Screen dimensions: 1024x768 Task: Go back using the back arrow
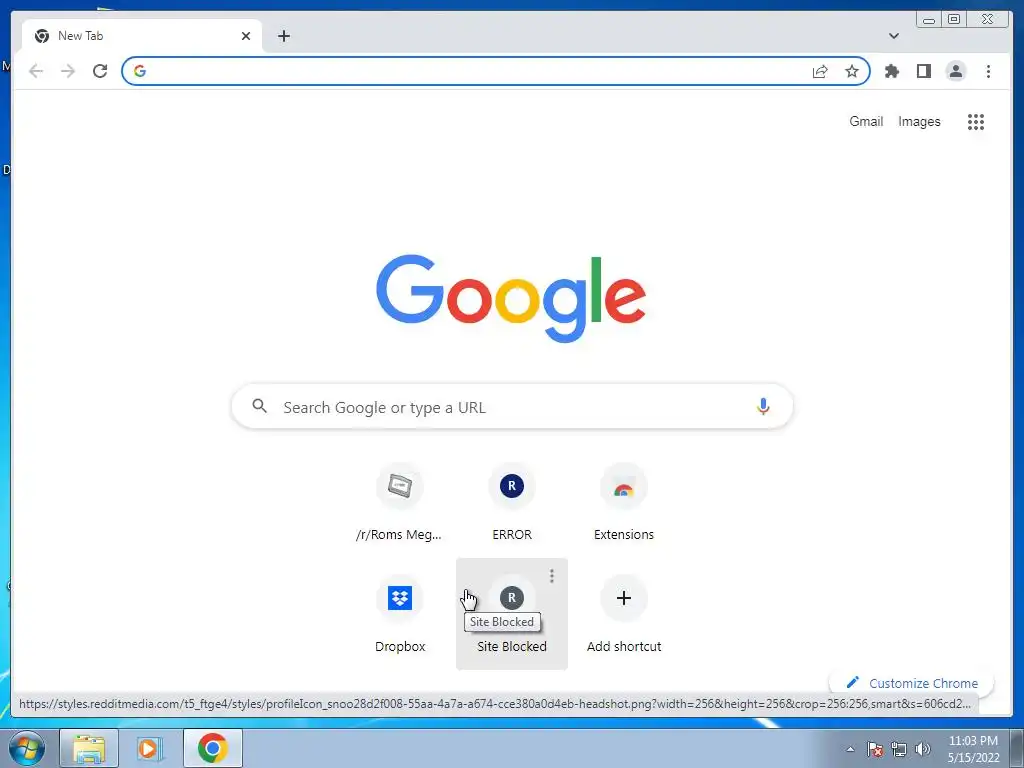point(36,71)
